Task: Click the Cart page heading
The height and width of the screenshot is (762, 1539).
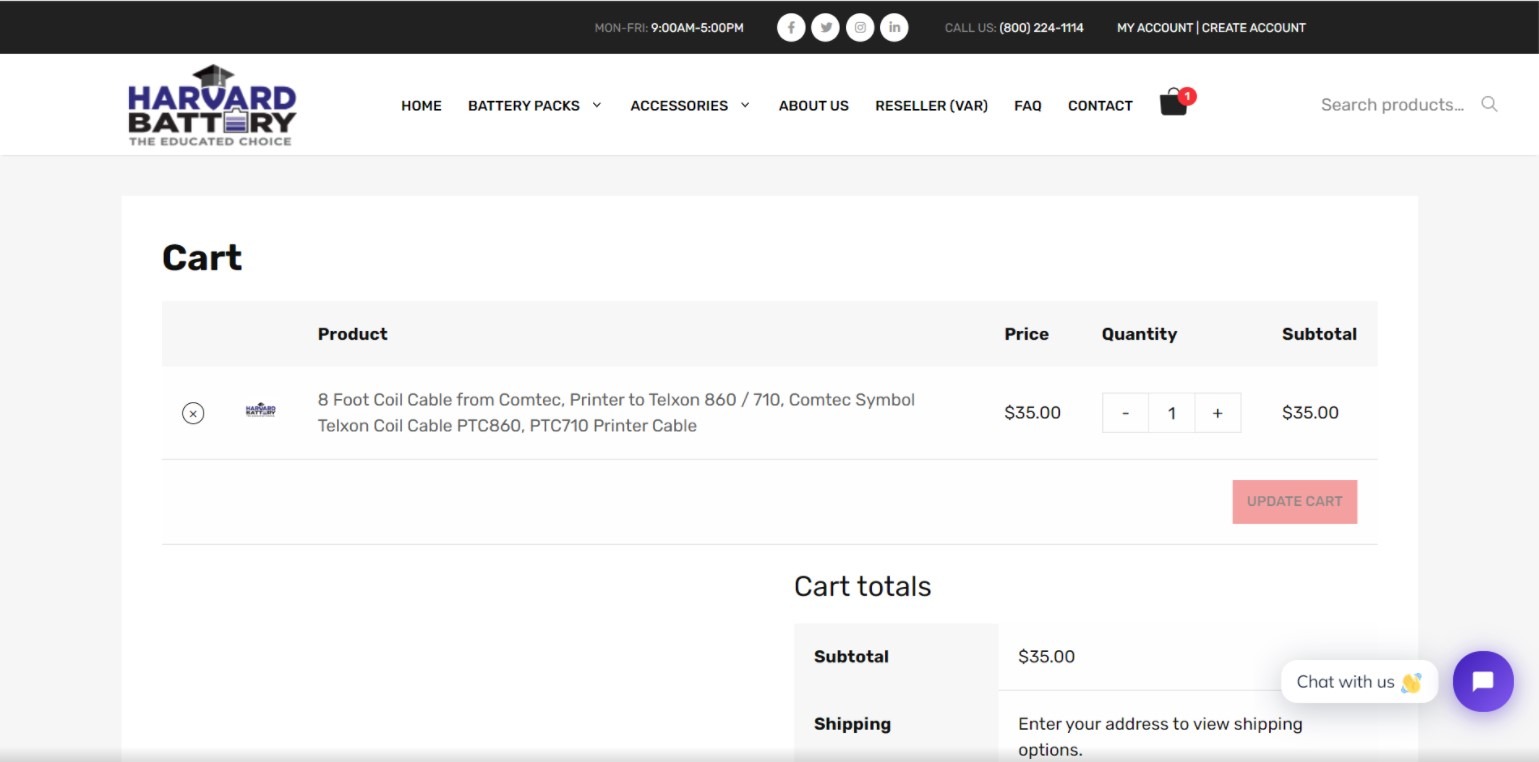Action: 202,258
